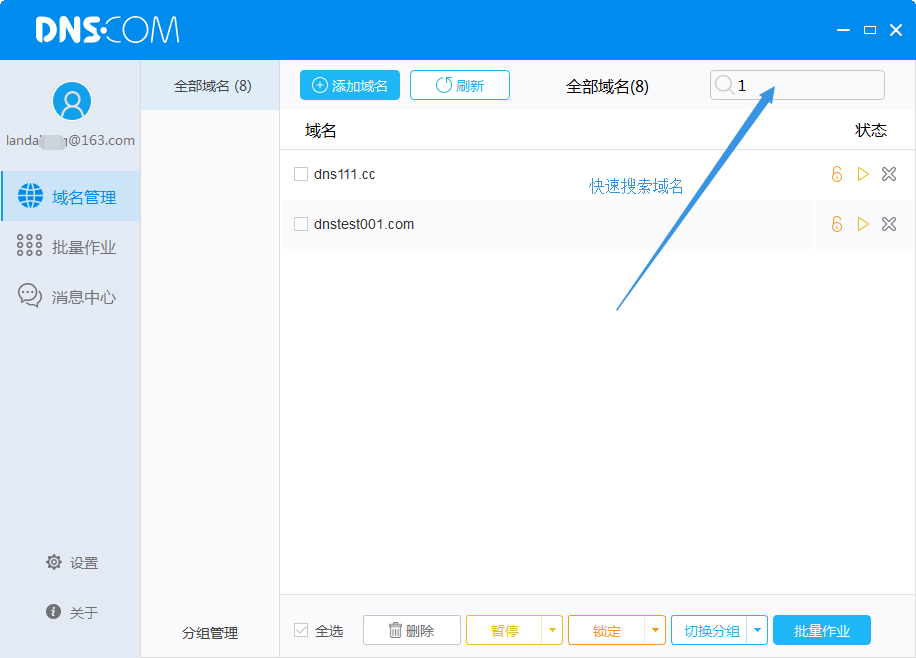Click the delete X icon for dnstest001.com
916x658 pixels.
click(888, 224)
